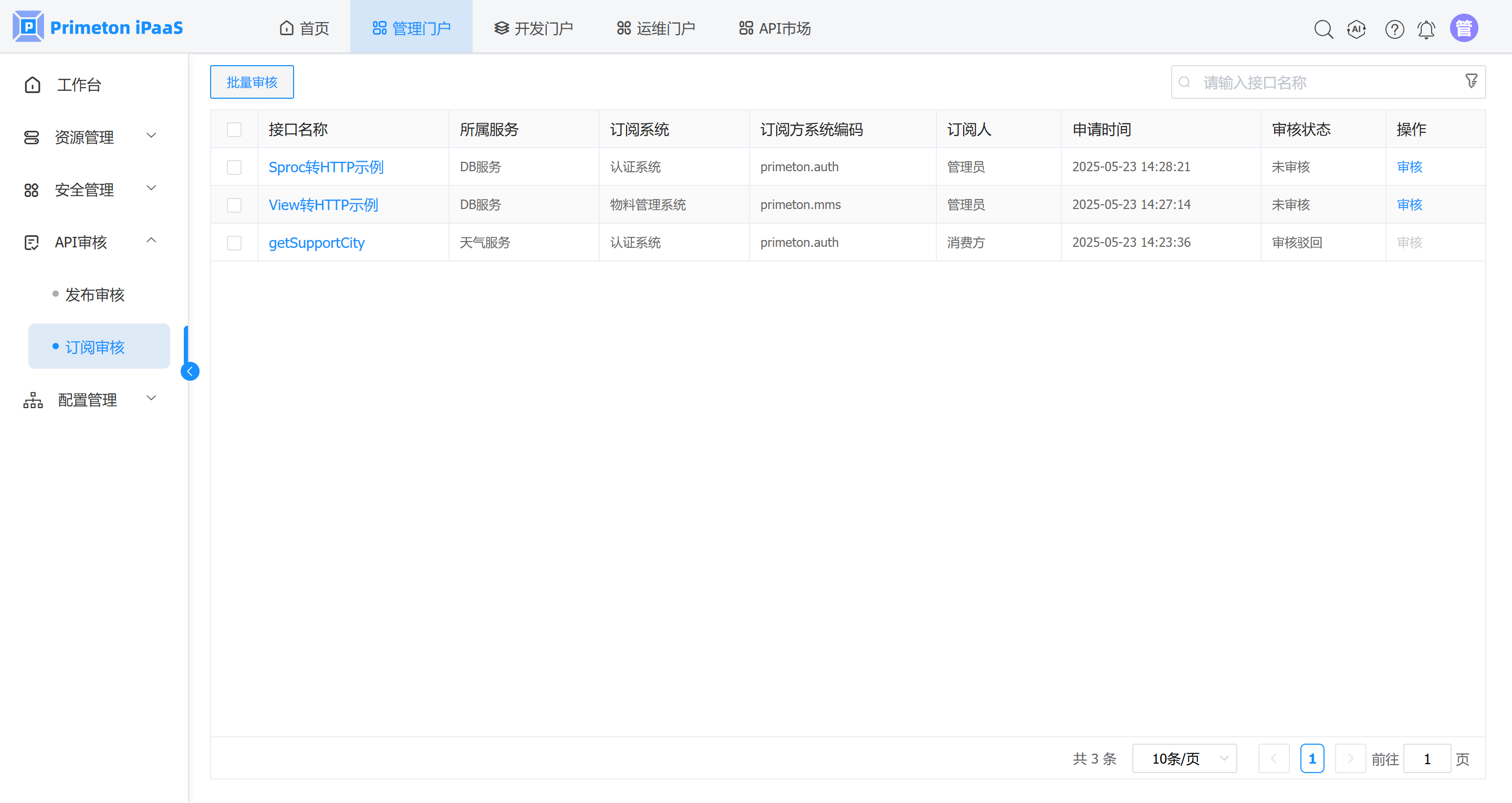
Task: Open the View转HTTP示例 interface link
Action: (324, 205)
